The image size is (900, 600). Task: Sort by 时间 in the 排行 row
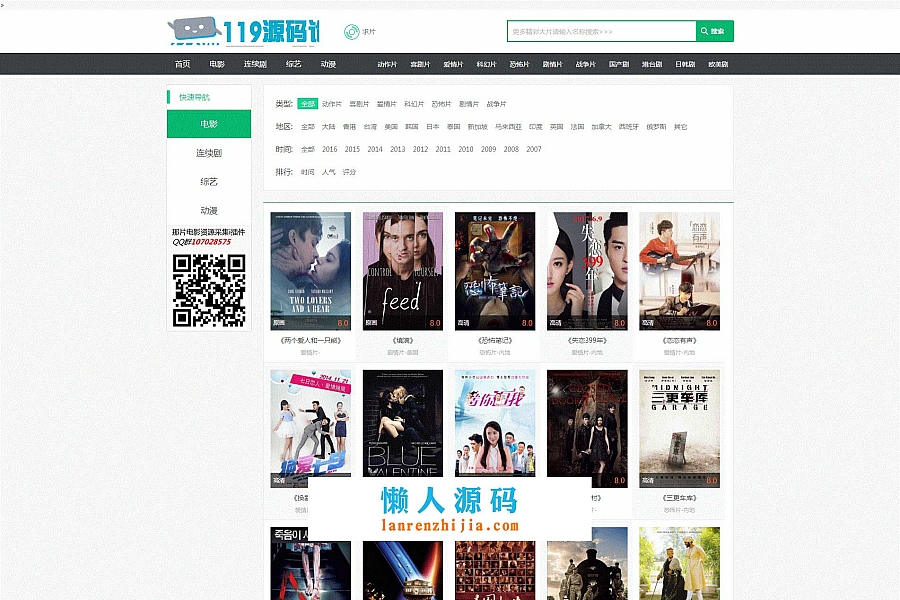[x=308, y=172]
